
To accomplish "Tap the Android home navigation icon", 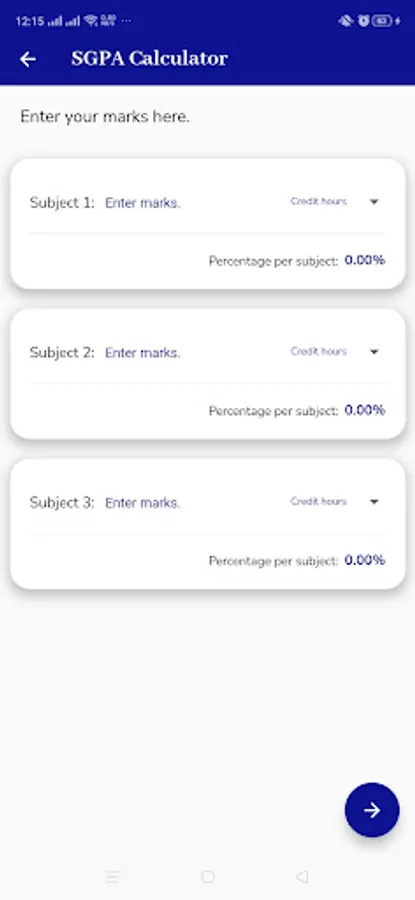I will [208, 876].
